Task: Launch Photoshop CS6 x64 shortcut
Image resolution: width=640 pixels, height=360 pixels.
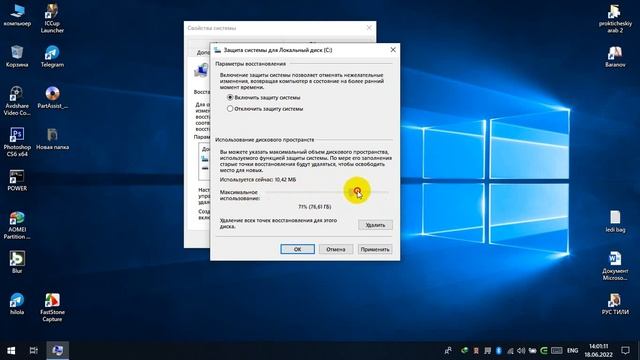Action: 17,142
